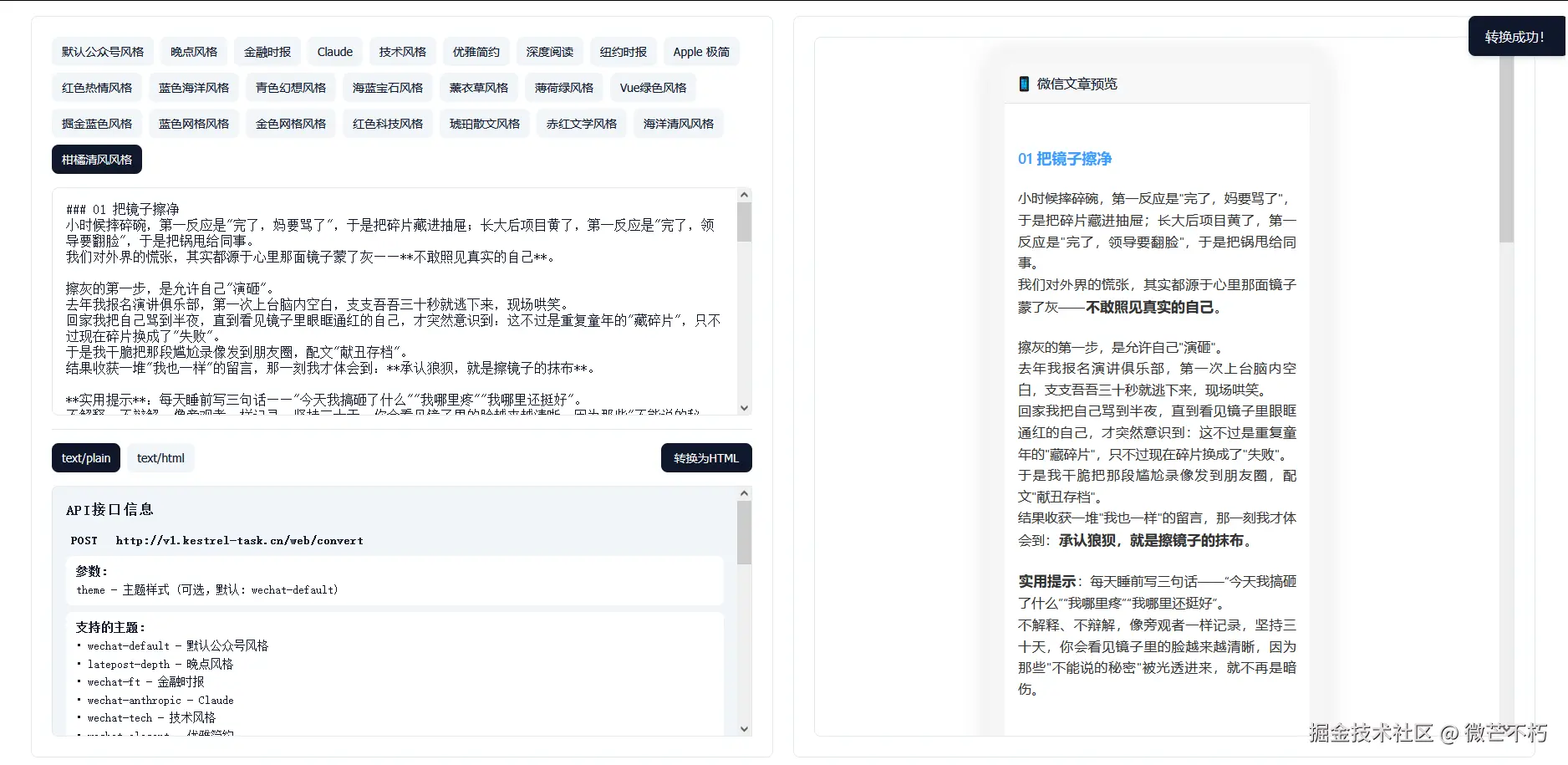Click markdown editor scroll up arrow
Viewport: 1568px width, 765px height.
coord(744,195)
